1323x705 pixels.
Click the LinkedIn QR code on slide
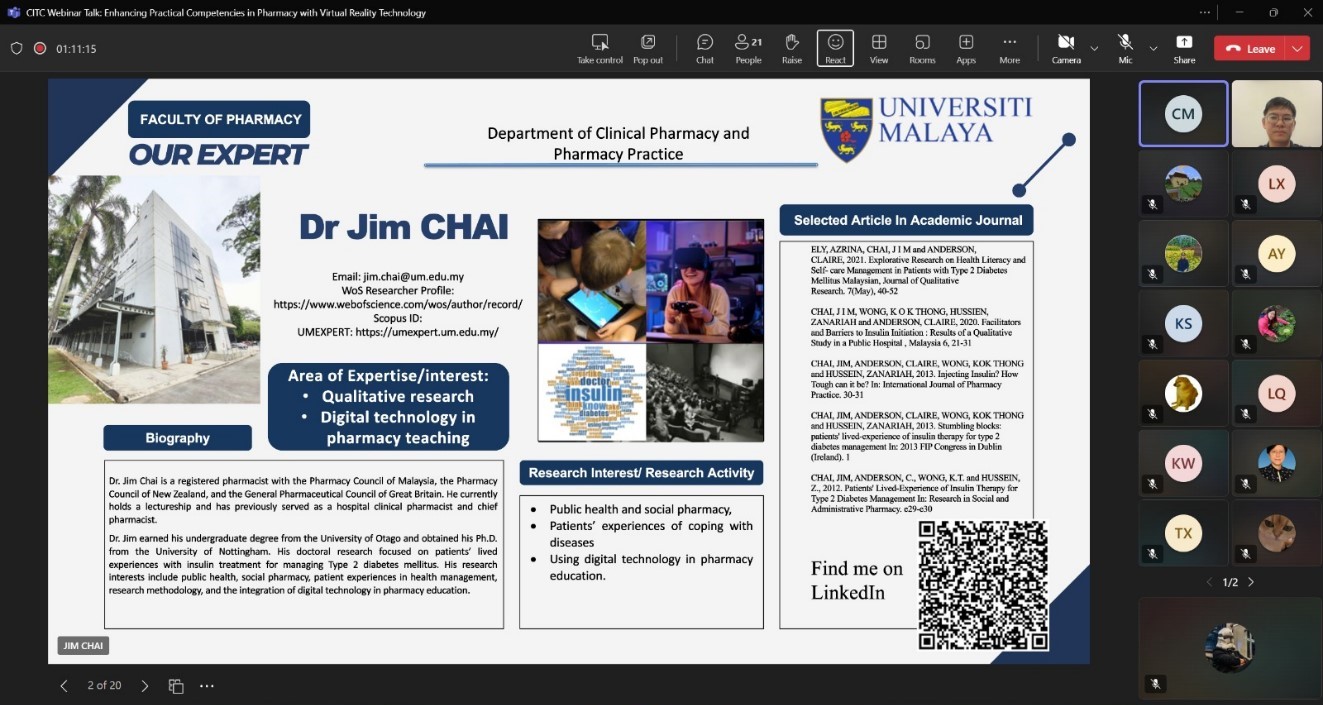983,586
